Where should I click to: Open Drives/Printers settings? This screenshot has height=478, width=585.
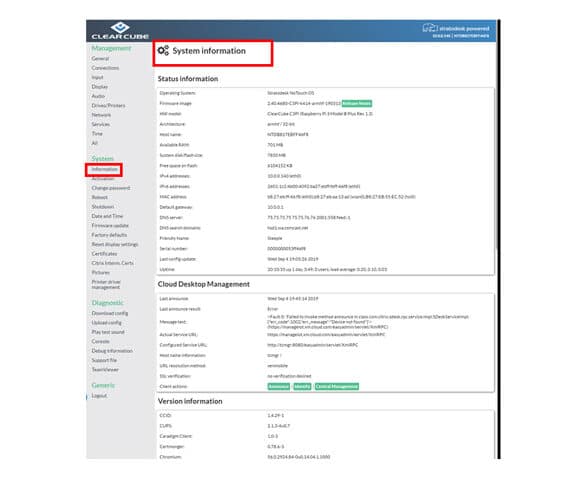click(x=108, y=106)
